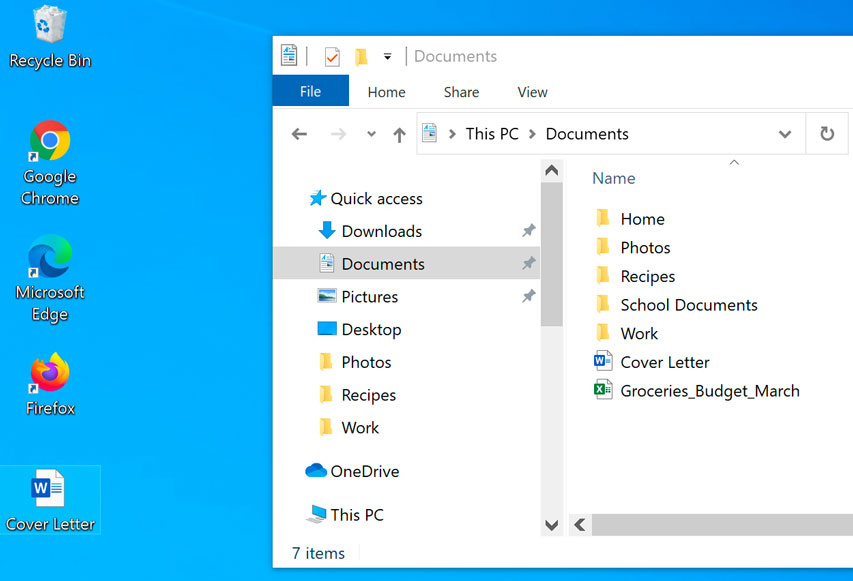Click the Back navigation arrow
The width and height of the screenshot is (853, 581).
coord(298,133)
